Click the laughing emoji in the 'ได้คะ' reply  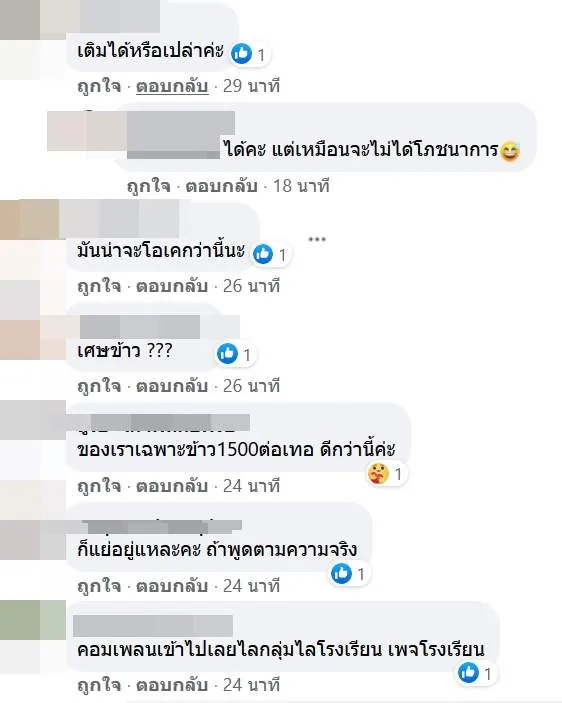[x=510, y=151]
